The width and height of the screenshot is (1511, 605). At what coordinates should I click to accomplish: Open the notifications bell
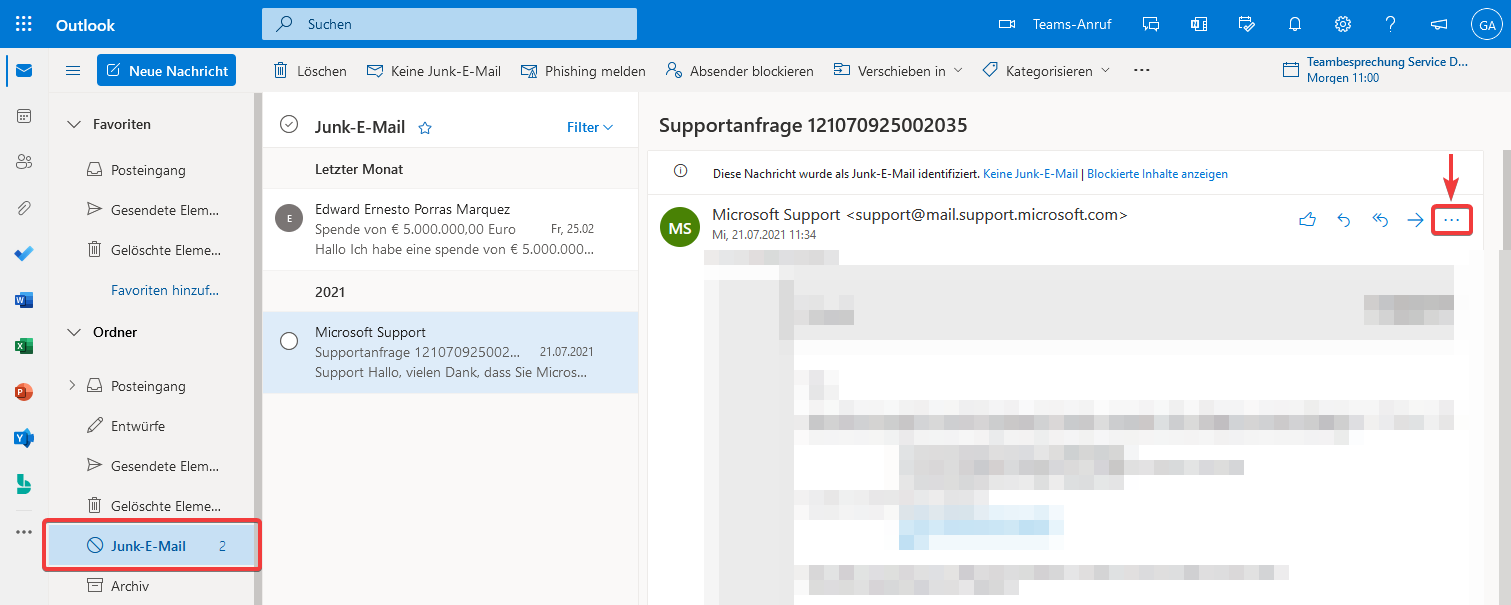pos(1295,24)
